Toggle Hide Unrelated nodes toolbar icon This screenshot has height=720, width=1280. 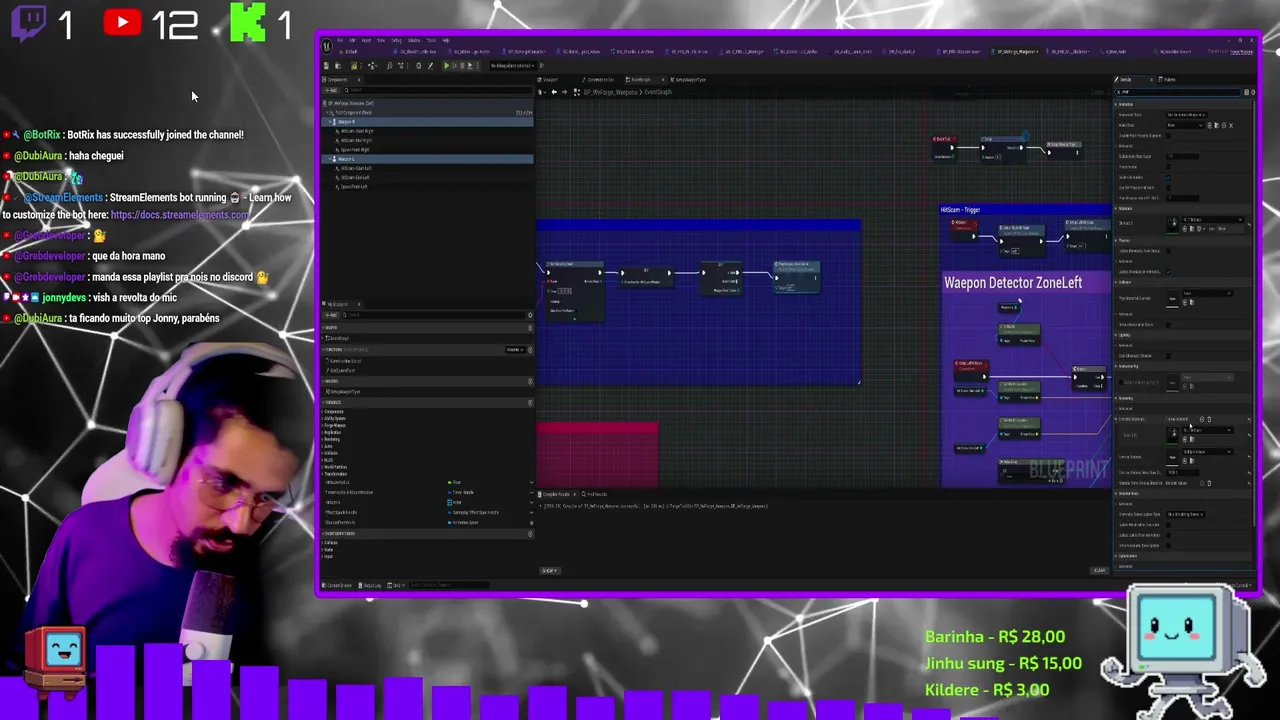(x=400, y=65)
